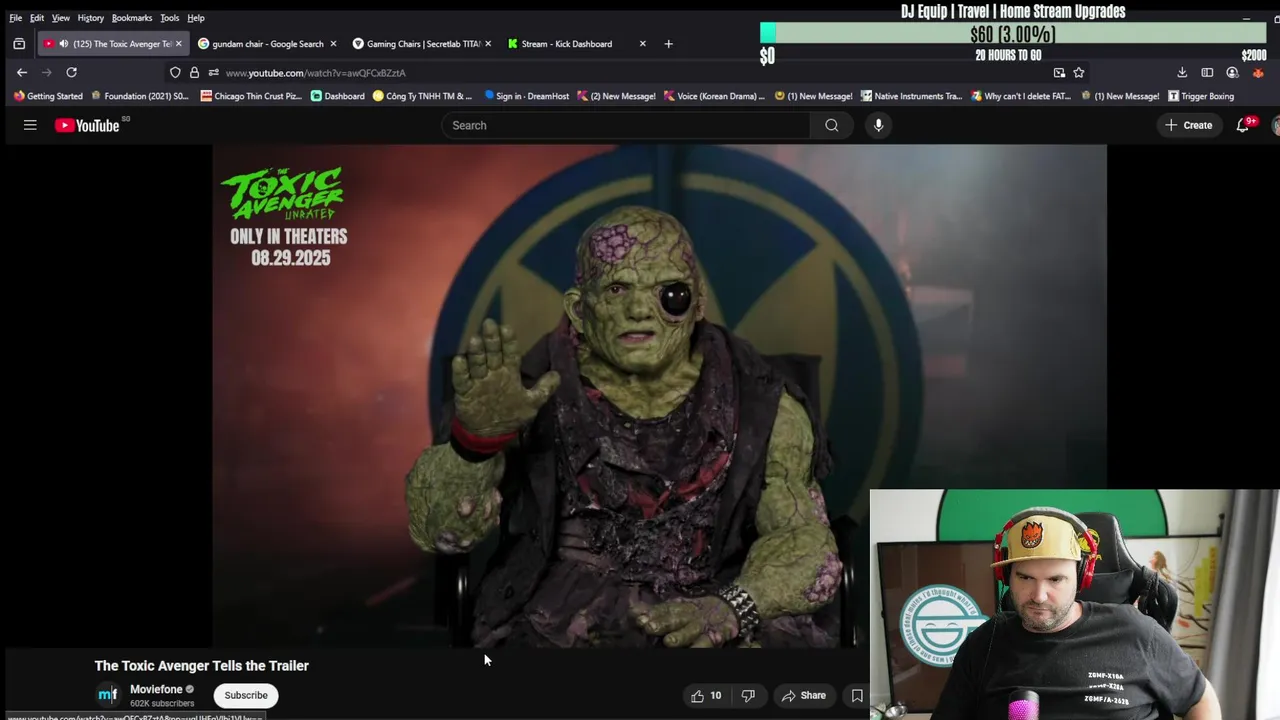This screenshot has height=720, width=1280.
Task: Open Getting Started bookmark
Action: (47, 96)
